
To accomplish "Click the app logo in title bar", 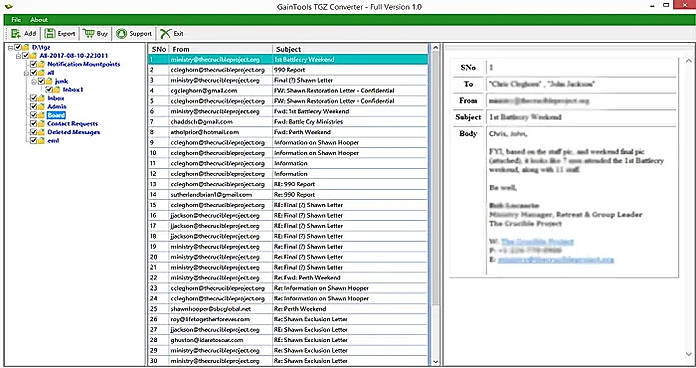I will coord(8,6).
